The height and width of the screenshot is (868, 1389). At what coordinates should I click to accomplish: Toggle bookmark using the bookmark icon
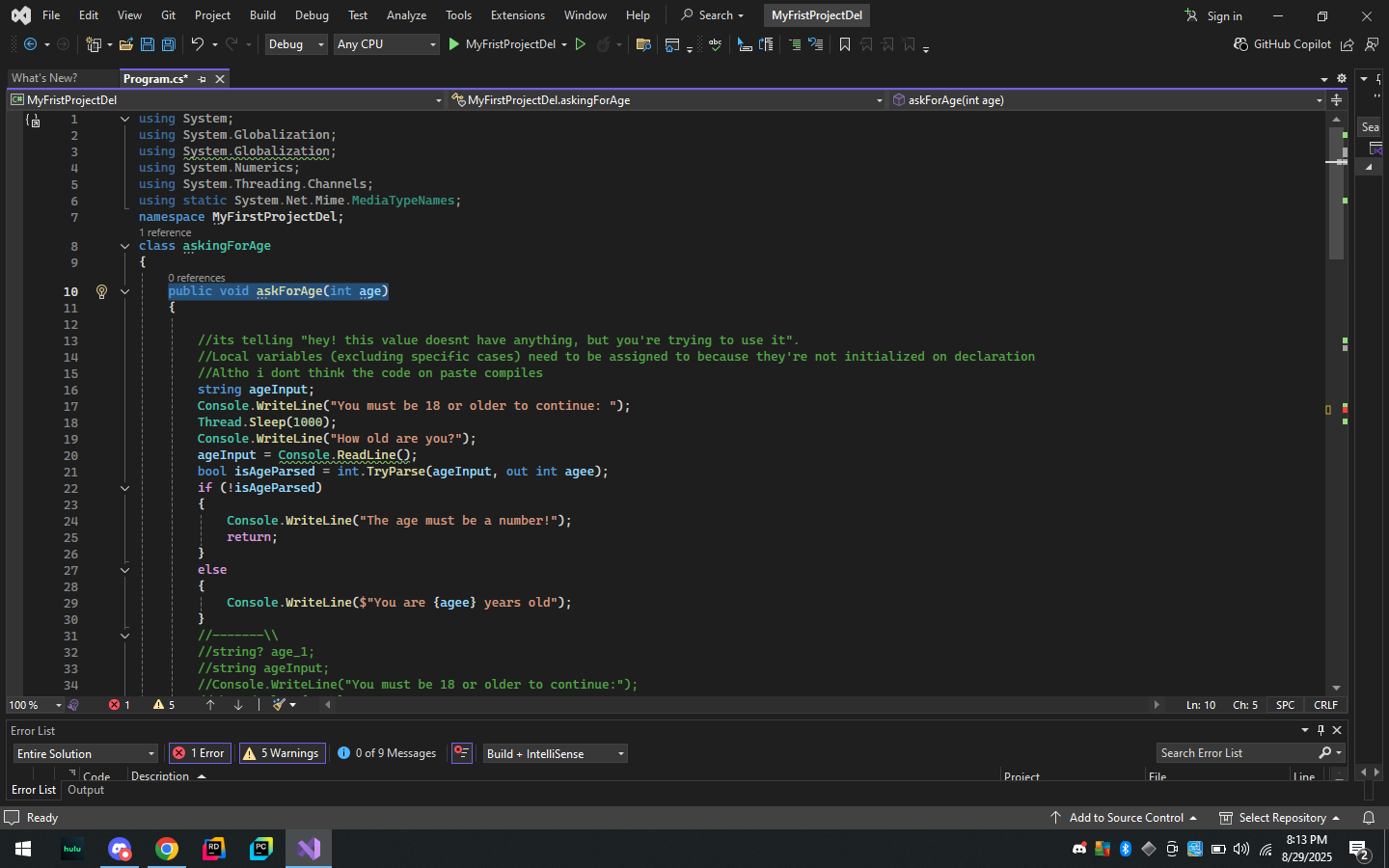[845, 44]
